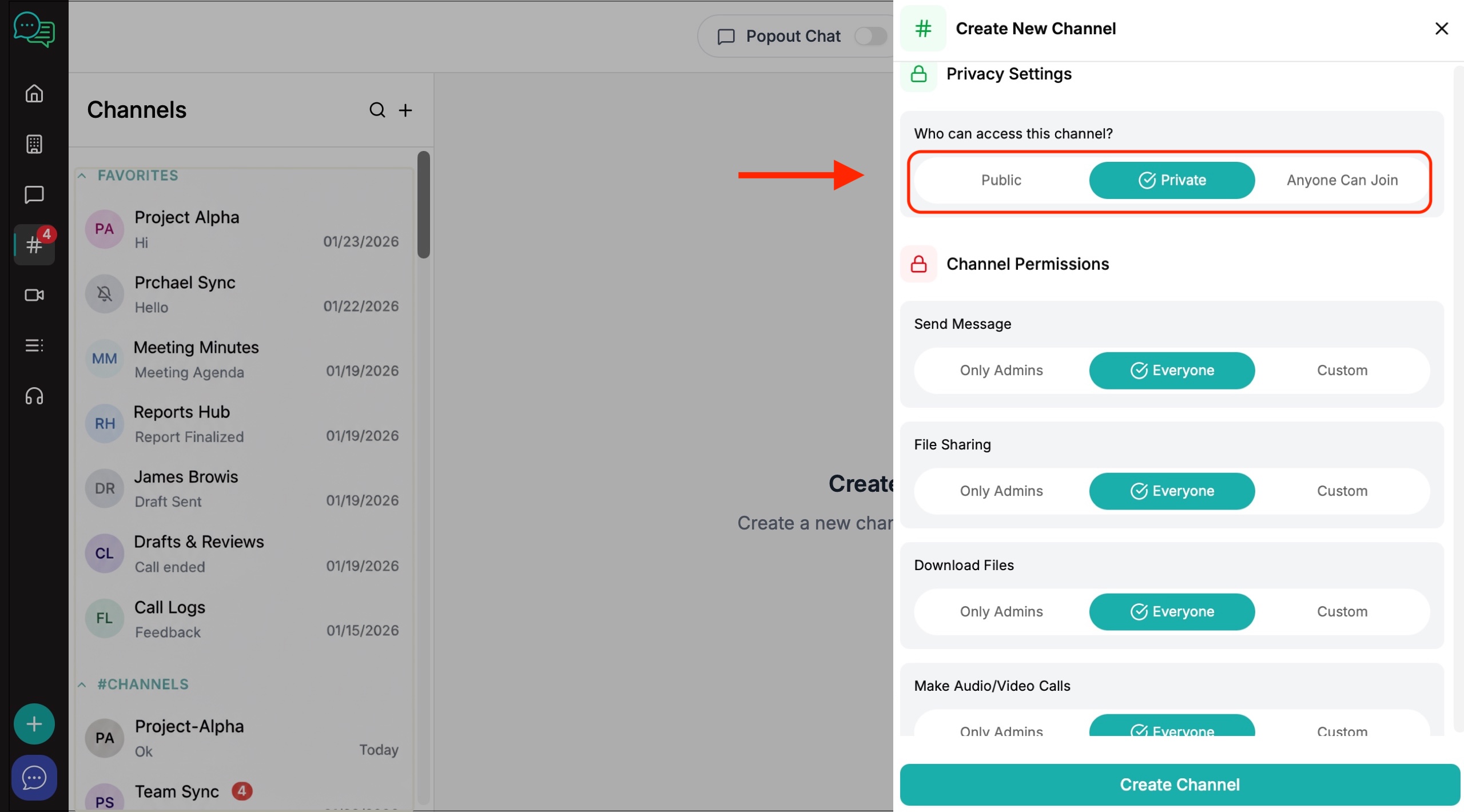Click the headset support icon

click(34, 396)
